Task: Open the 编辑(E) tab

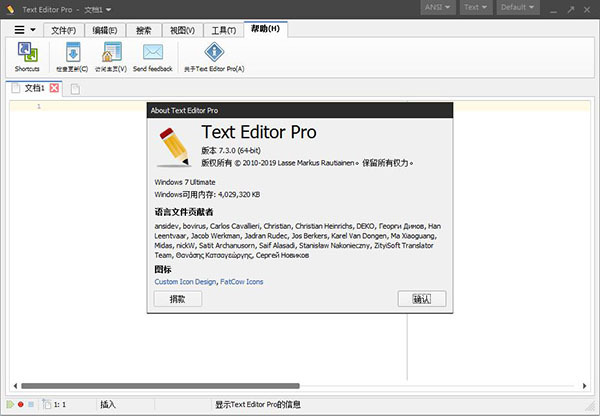Action: pyautogui.click(x=104, y=30)
